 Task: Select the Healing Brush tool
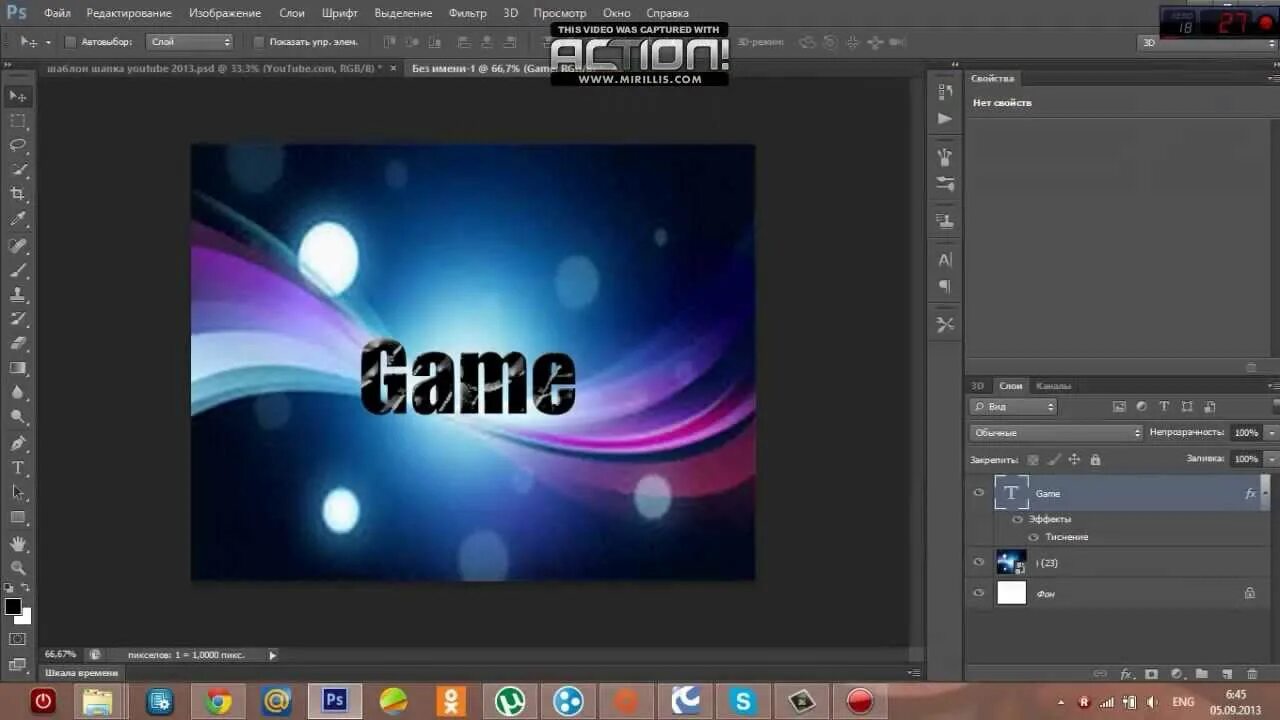click(18, 246)
